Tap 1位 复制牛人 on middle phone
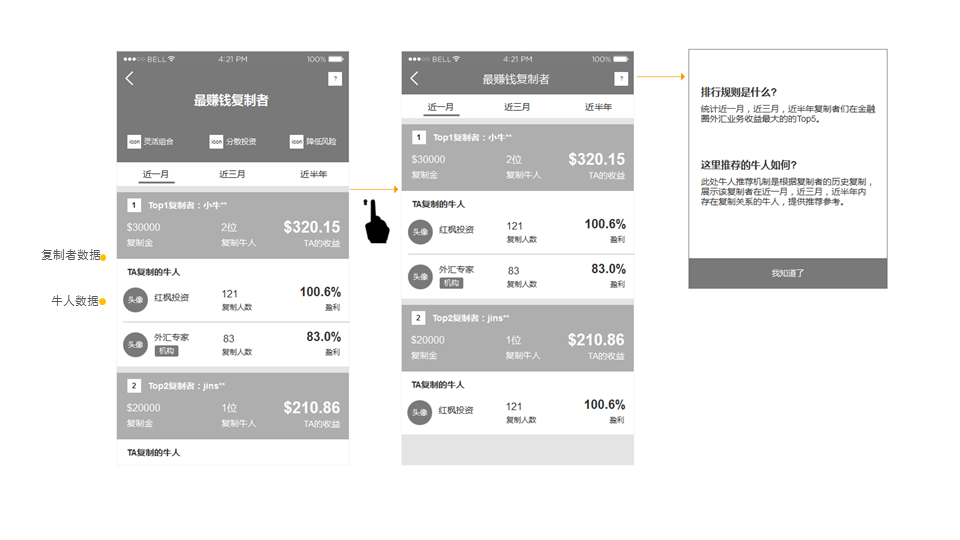Screen dimensions: 960x540 pos(514,340)
